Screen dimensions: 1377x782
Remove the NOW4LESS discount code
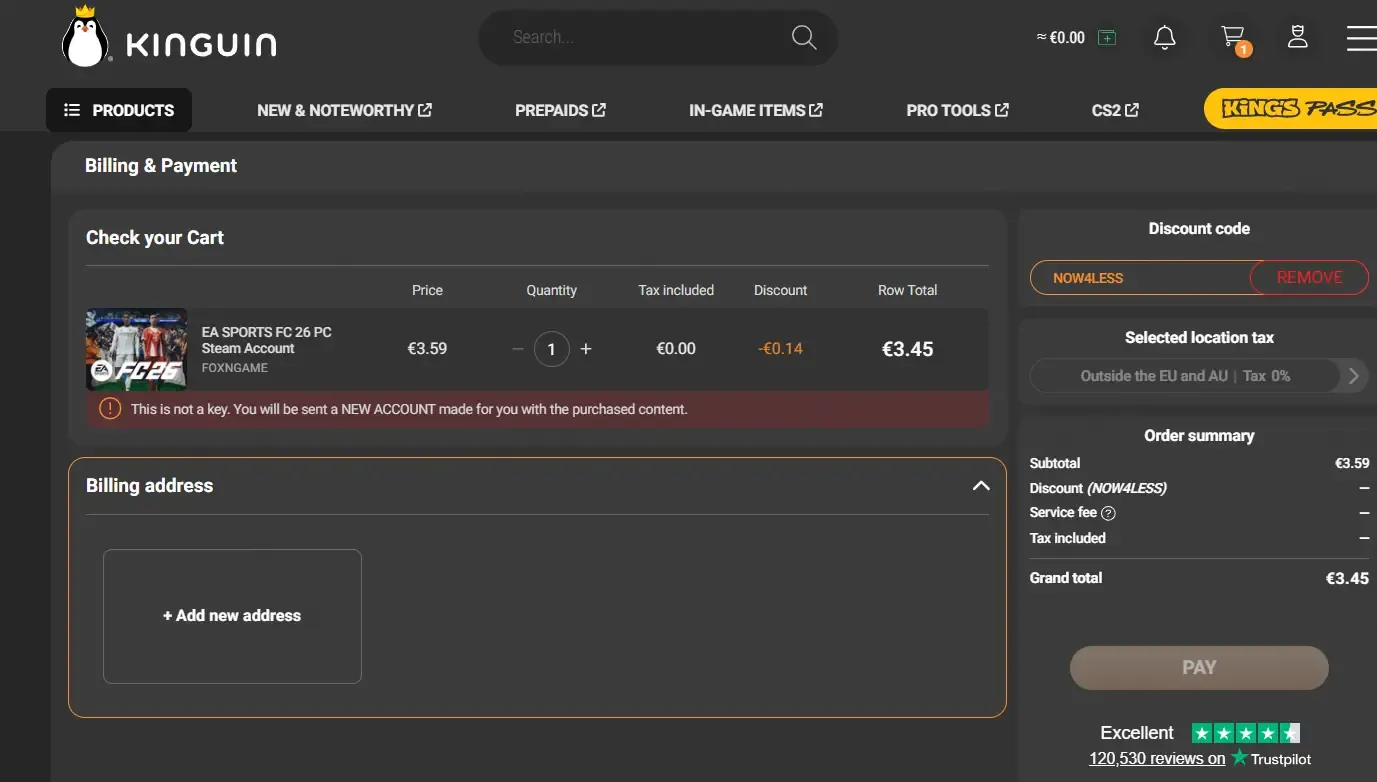pos(1309,277)
